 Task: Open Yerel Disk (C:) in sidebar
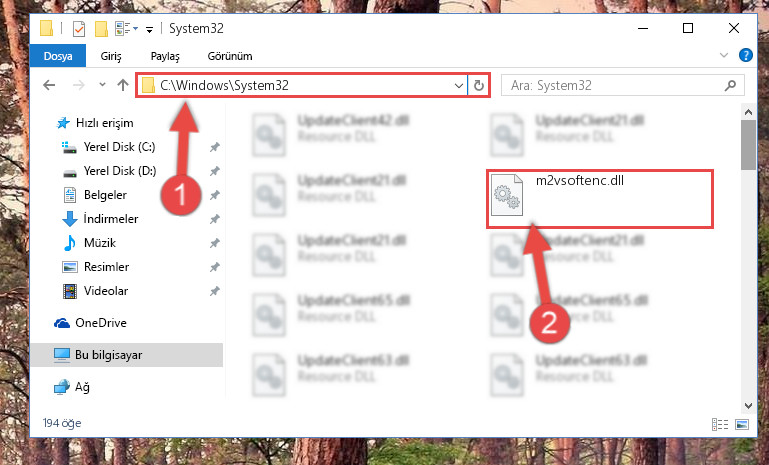tap(119, 147)
